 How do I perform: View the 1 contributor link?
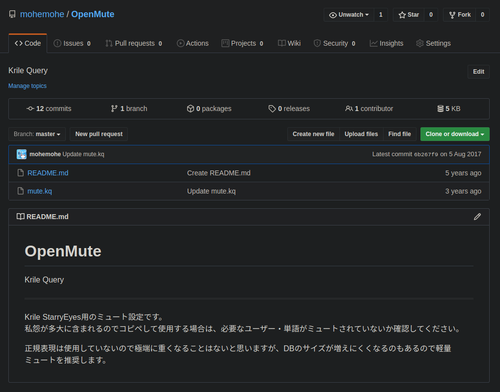click(x=369, y=109)
